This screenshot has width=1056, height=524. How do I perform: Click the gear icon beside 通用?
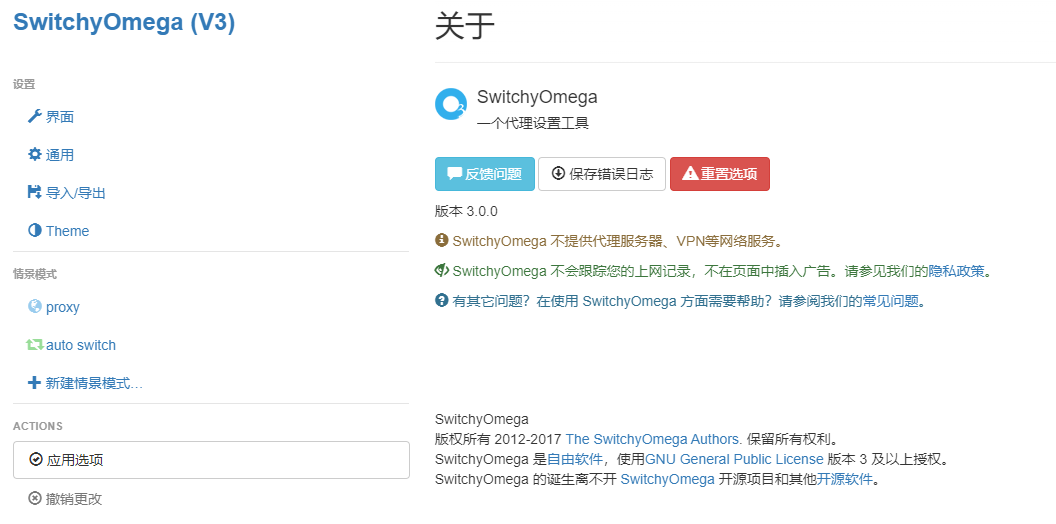(x=35, y=155)
